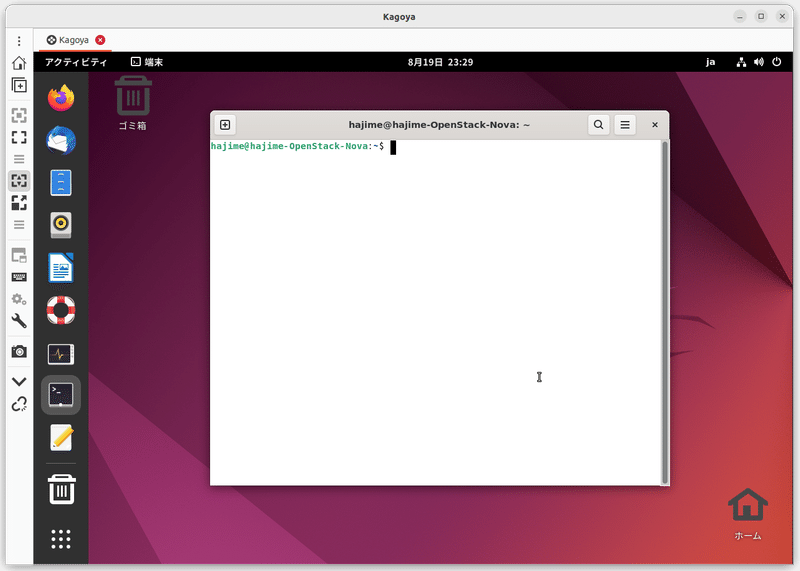Close the Kagoya tab with red X
800x571 pixels.
point(101,40)
